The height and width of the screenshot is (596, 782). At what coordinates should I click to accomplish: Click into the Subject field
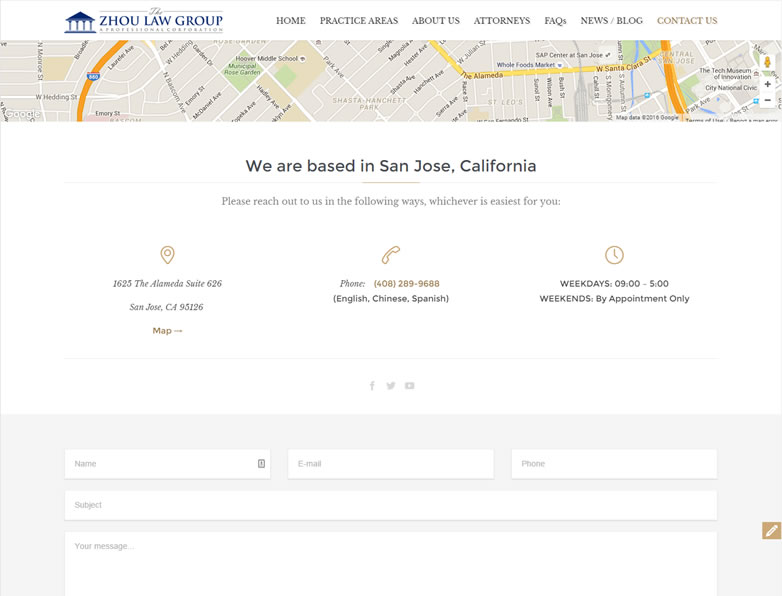click(x=390, y=505)
